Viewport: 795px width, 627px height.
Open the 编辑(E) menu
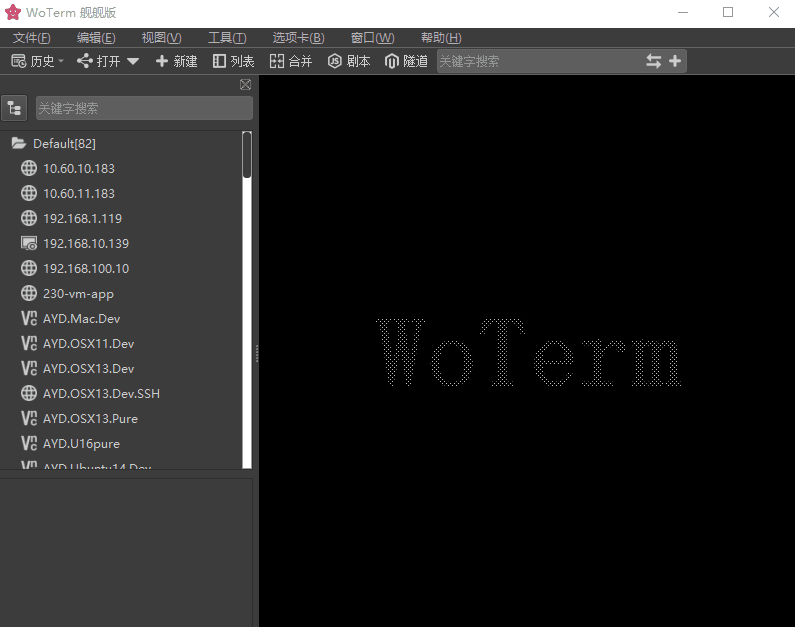pyautogui.click(x=96, y=38)
